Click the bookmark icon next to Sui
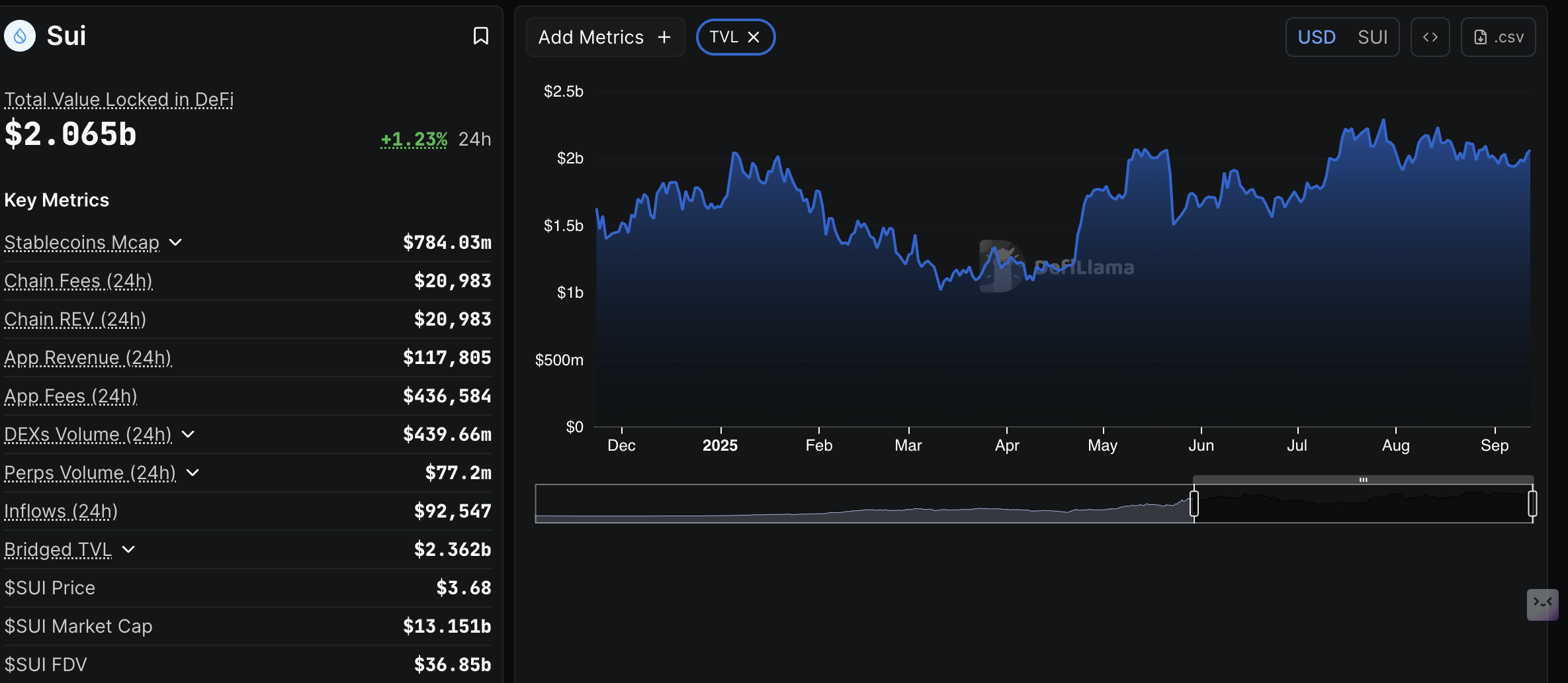1568x683 pixels. [481, 36]
